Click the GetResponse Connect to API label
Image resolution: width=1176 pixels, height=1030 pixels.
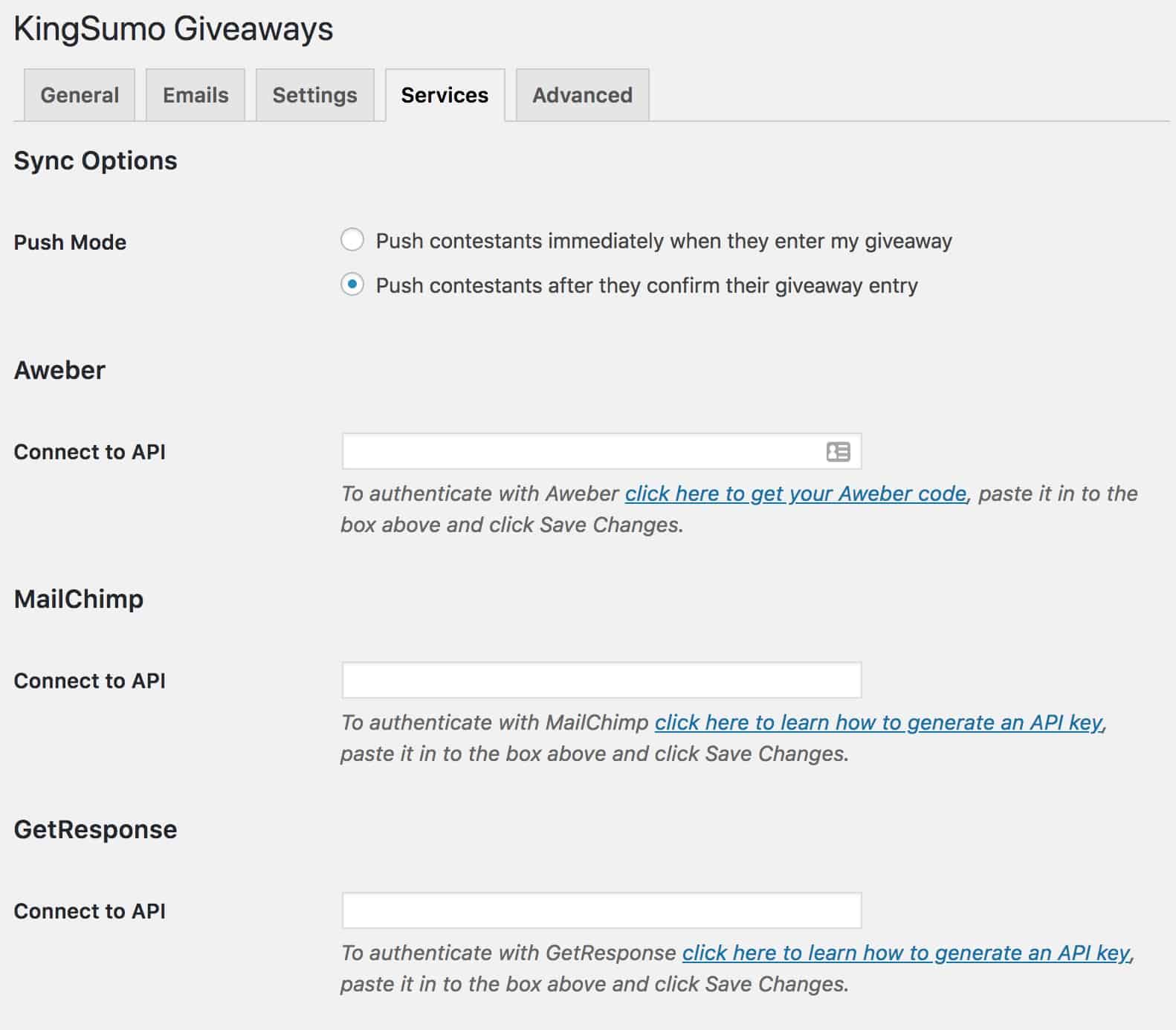click(x=89, y=911)
